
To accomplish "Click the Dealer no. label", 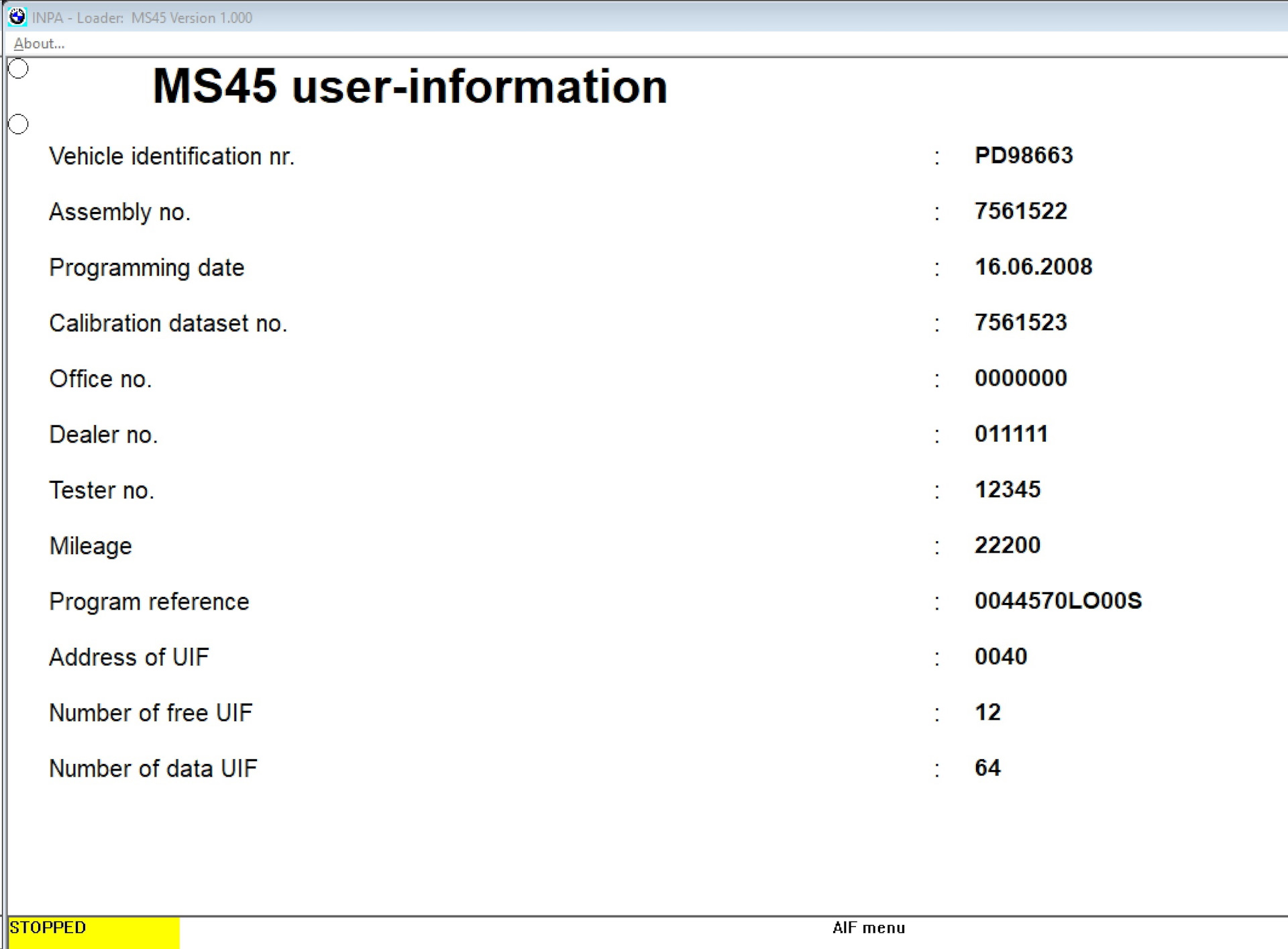I will (103, 435).
